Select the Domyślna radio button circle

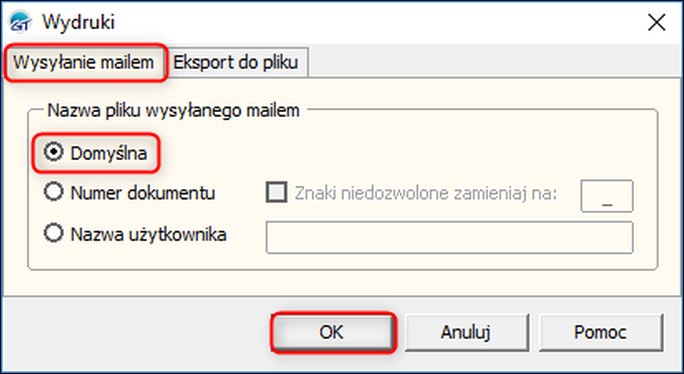pos(53,153)
